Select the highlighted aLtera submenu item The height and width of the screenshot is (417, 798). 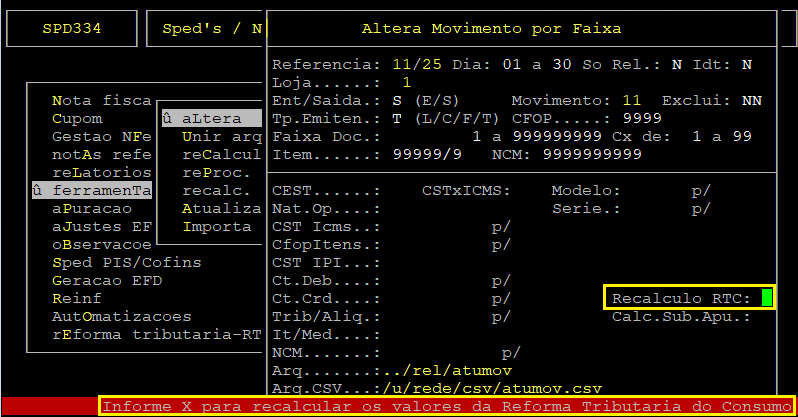(x=211, y=119)
